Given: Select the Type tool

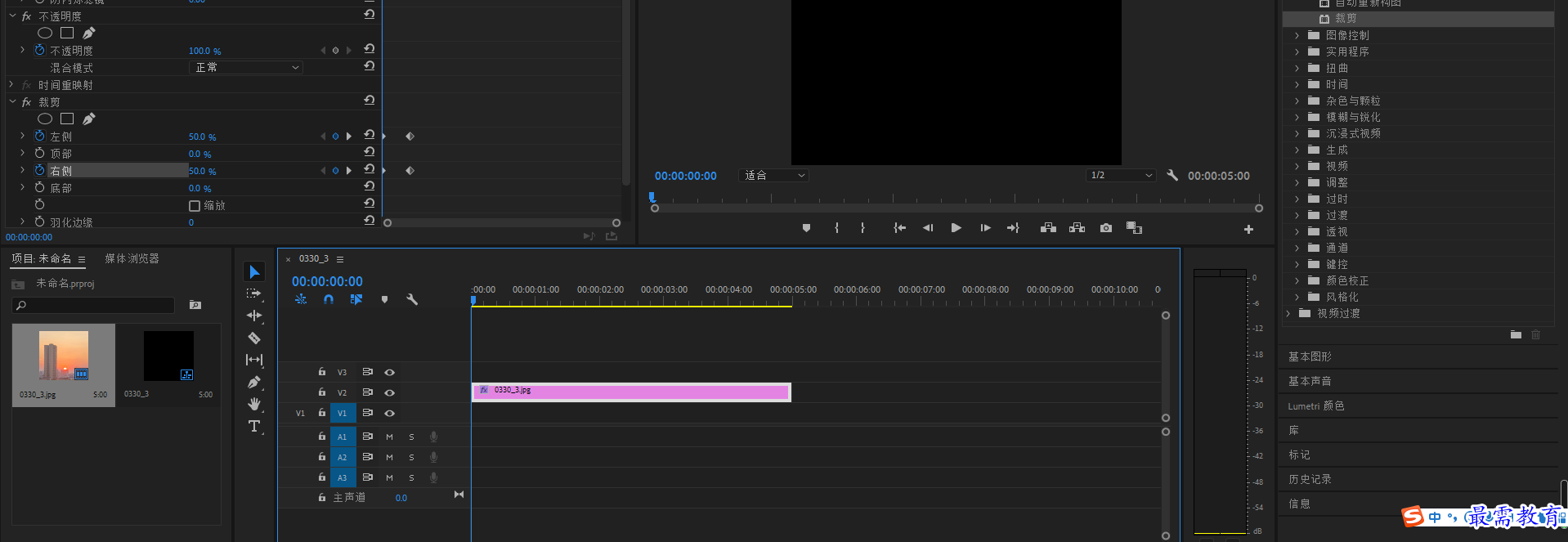Looking at the screenshot, I should [254, 426].
